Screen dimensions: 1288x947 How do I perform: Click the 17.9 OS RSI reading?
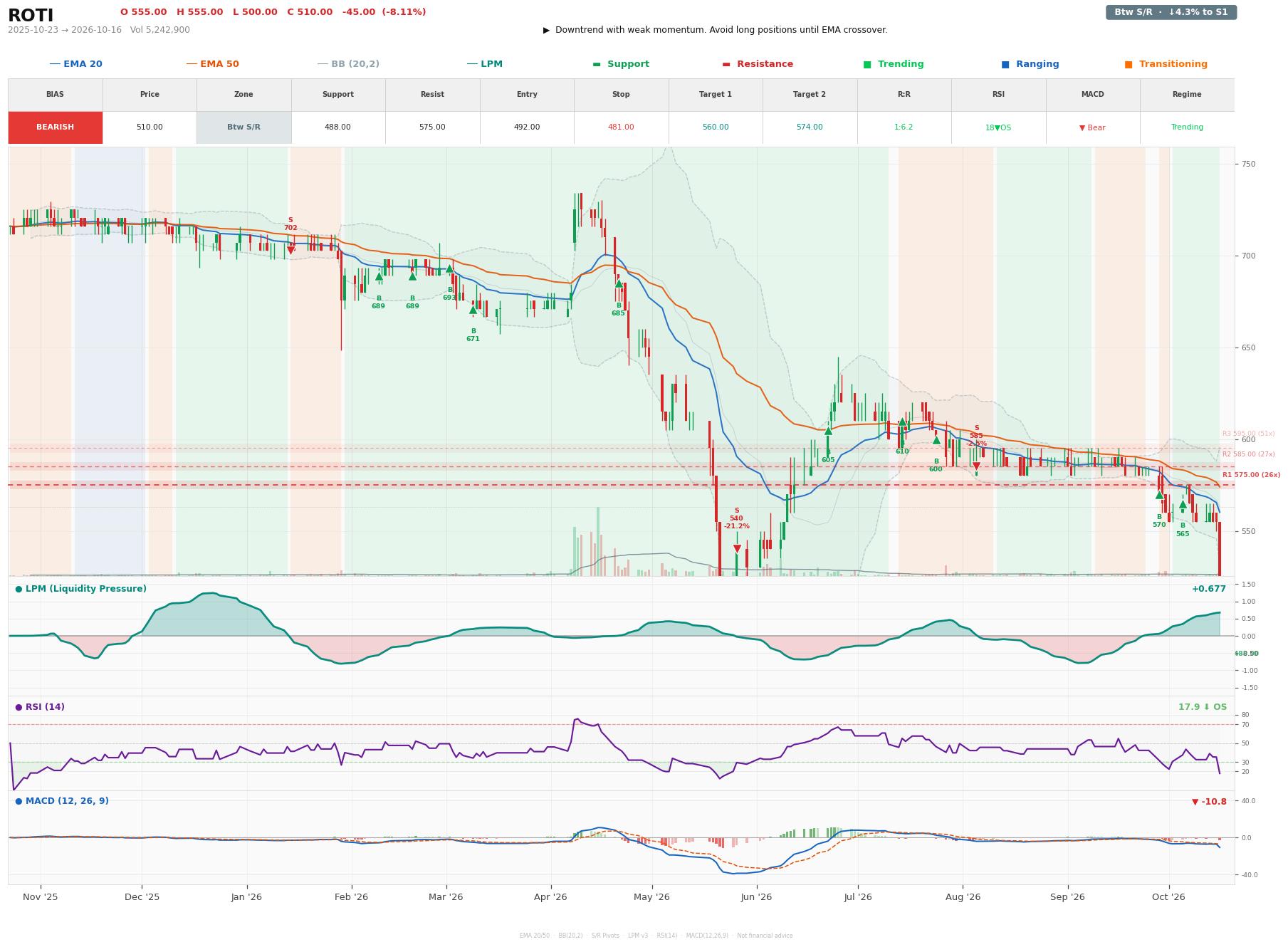pyautogui.click(x=1202, y=707)
